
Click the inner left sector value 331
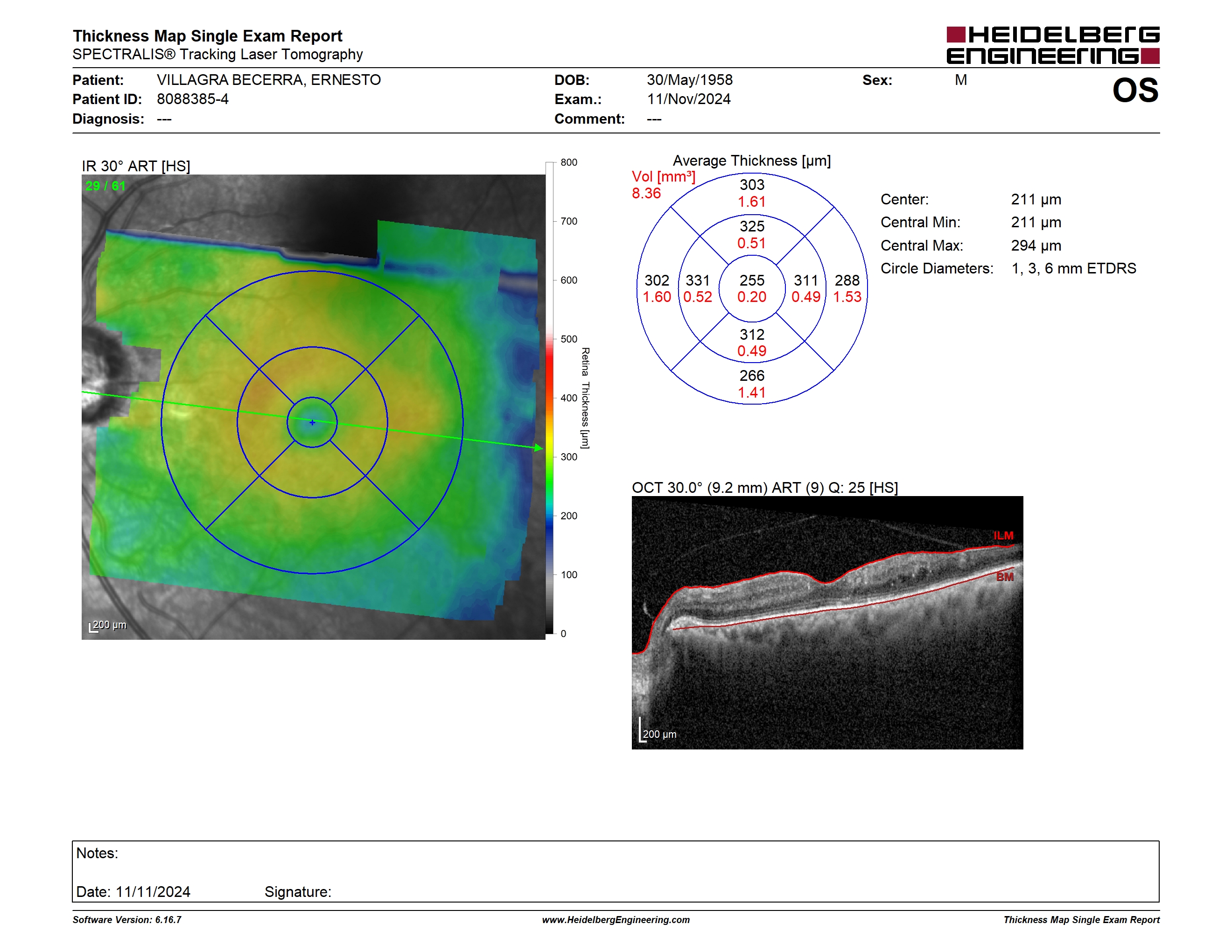pos(697,280)
